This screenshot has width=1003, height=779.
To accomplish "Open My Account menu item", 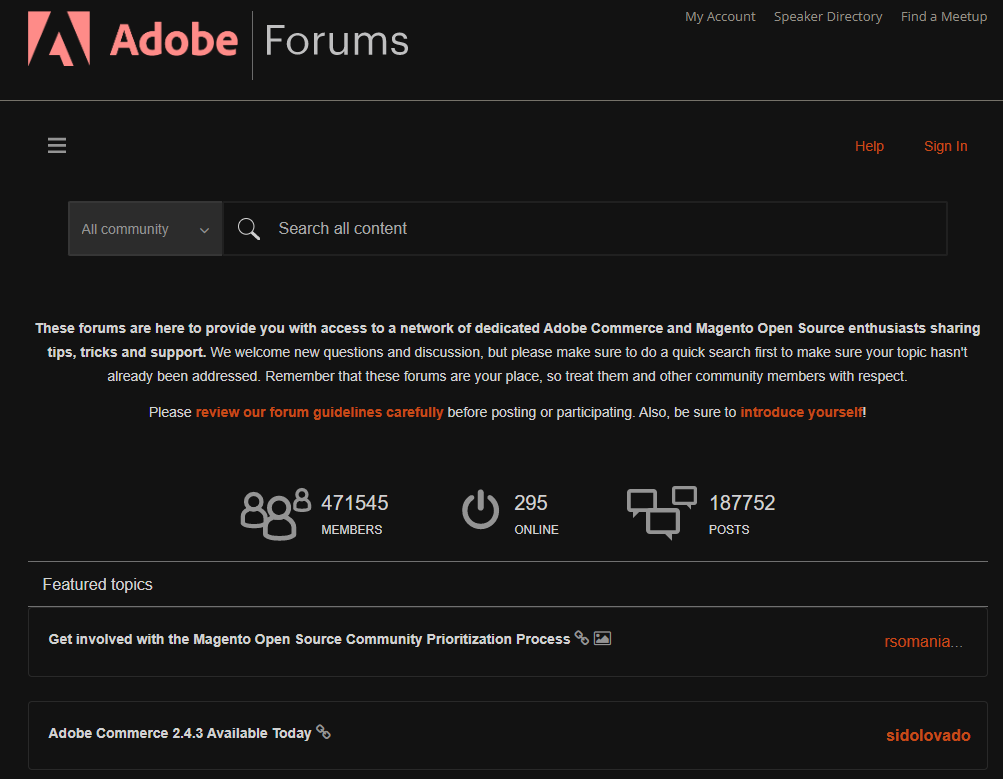I will coord(720,17).
